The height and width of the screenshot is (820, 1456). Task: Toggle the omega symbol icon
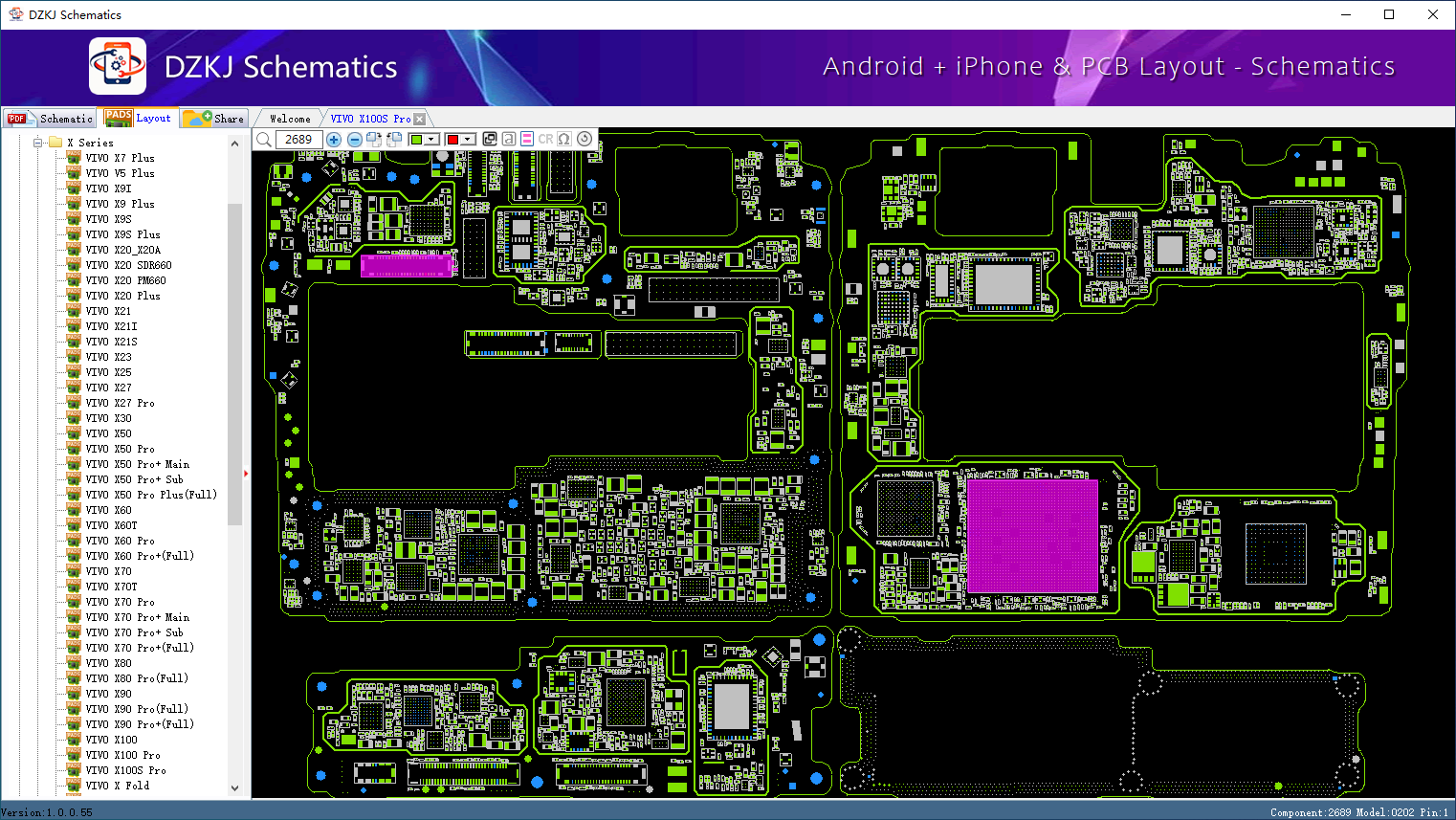564,140
